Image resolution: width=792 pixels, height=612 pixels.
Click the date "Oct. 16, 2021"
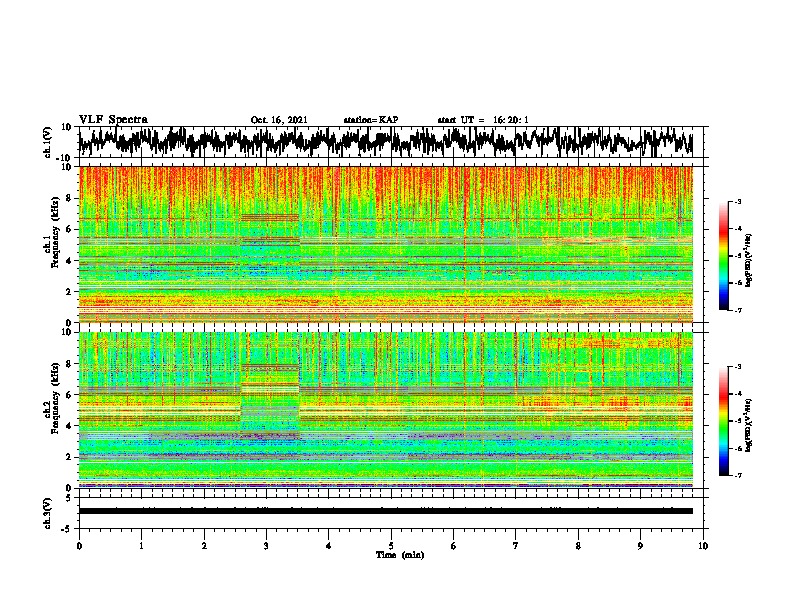(279, 120)
